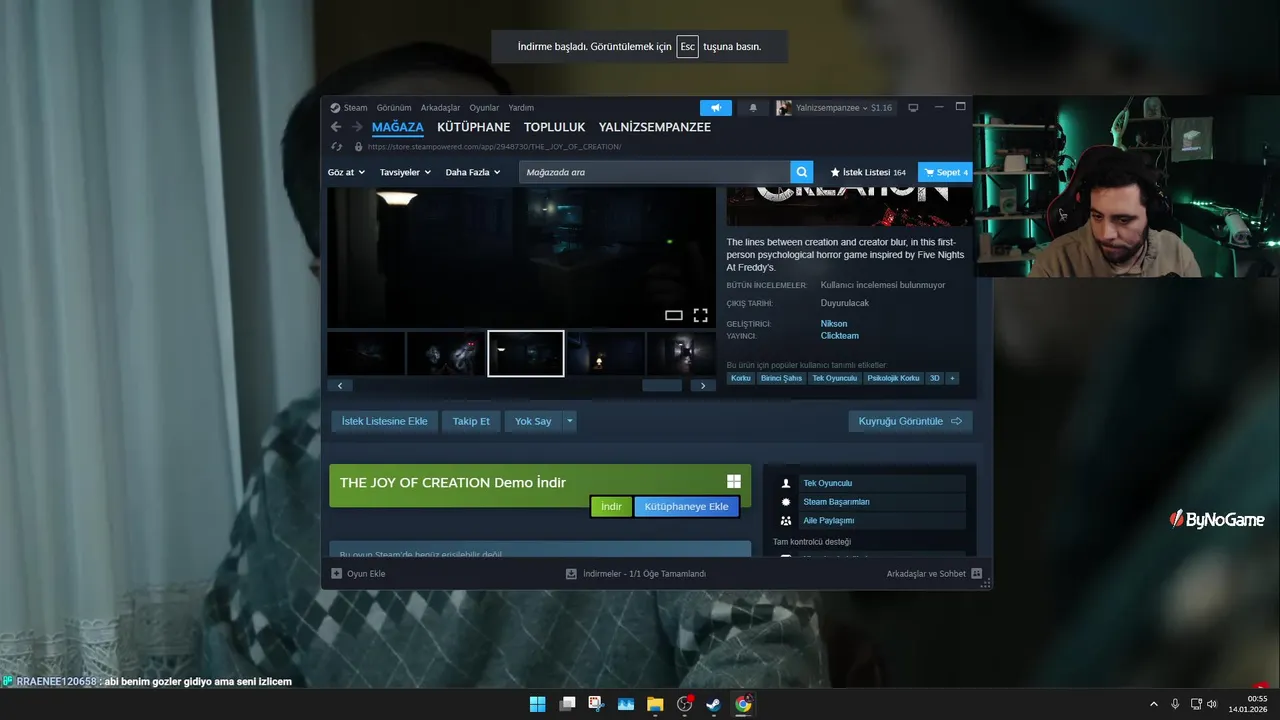Click the Yok Say button

(x=533, y=421)
